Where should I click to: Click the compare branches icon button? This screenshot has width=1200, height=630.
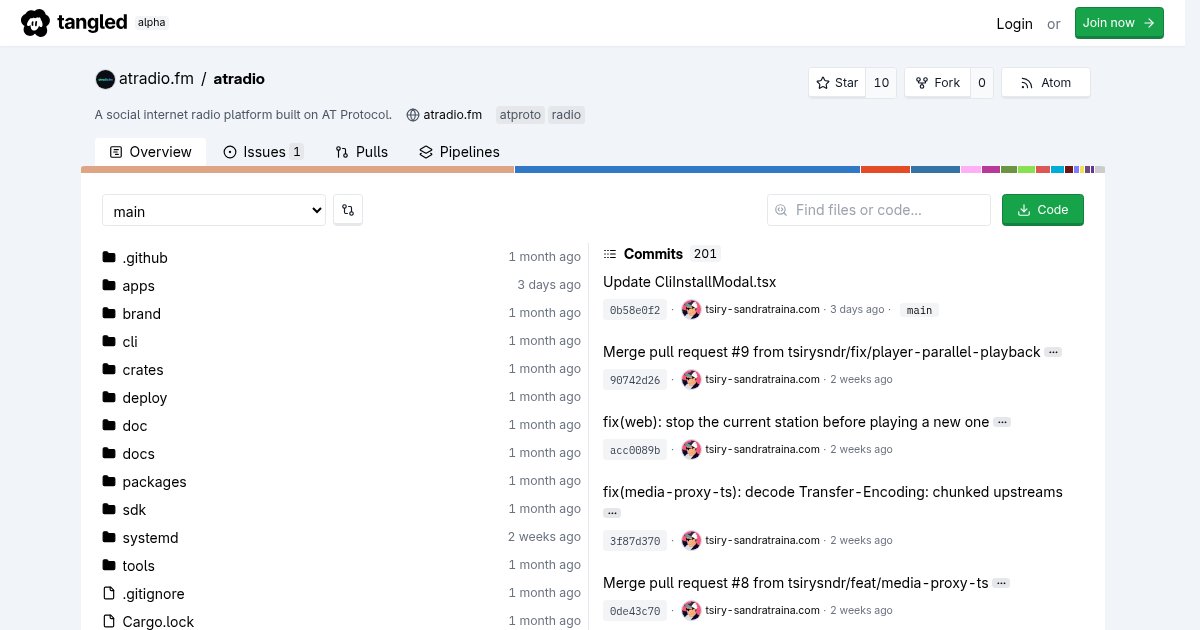(348, 210)
